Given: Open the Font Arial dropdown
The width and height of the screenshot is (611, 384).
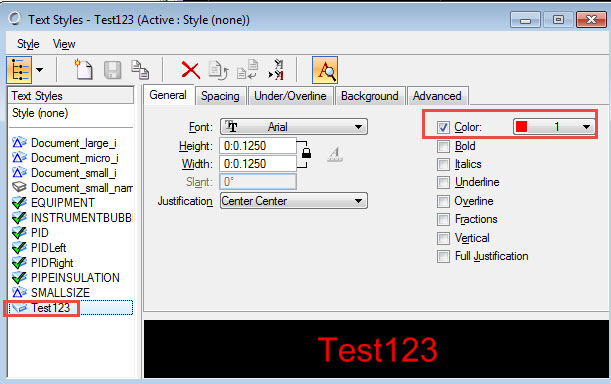Looking at the screenshot, I should click(x=294, y=127).
